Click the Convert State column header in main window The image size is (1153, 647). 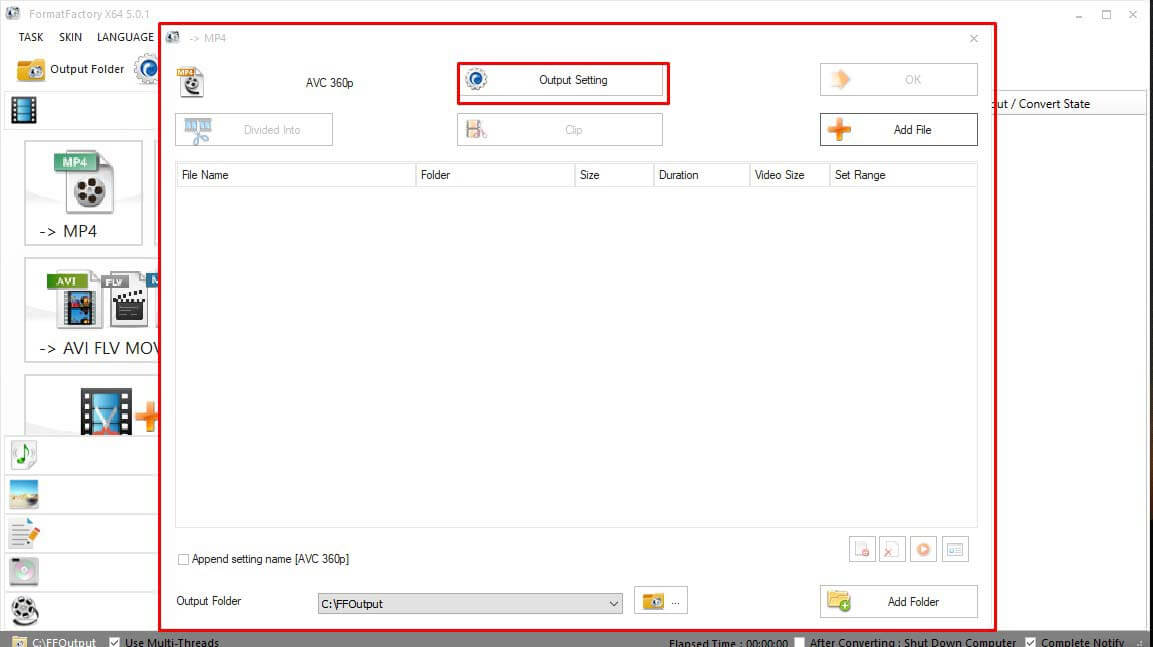click(x=1070, y=104)
